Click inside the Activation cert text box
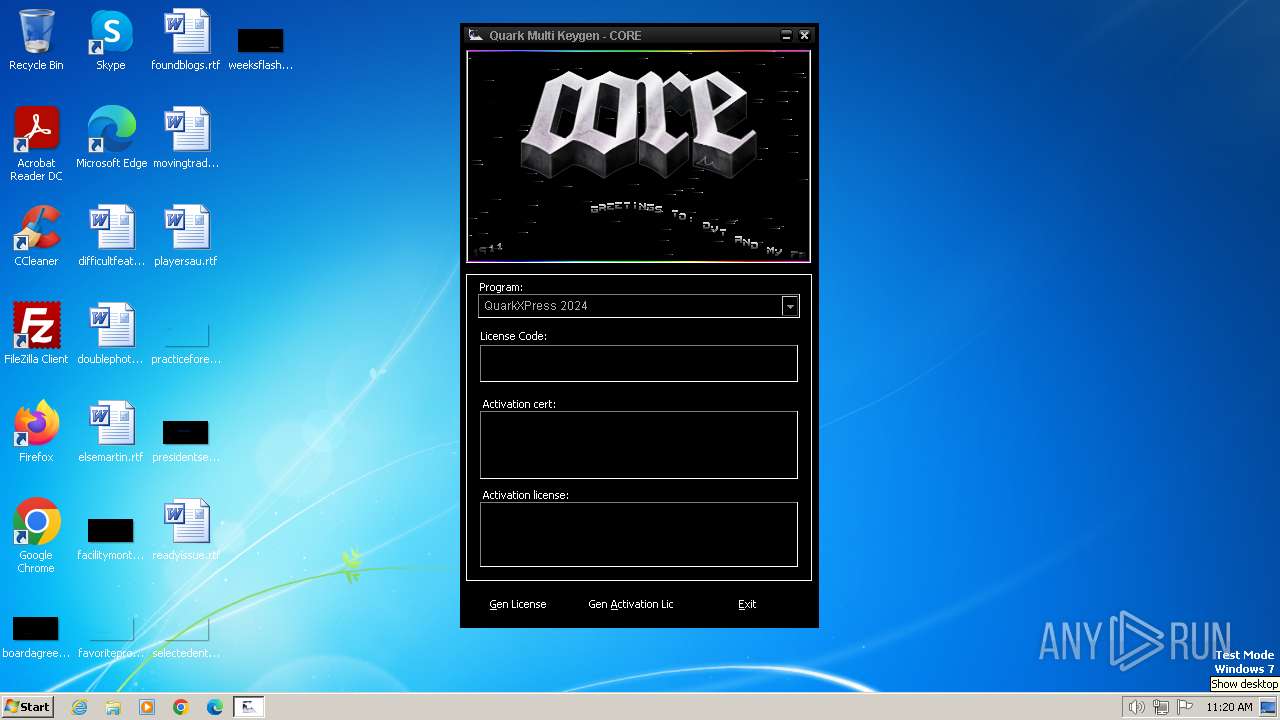Screen dimensions: 1280x720 click(x=639, y=445)
